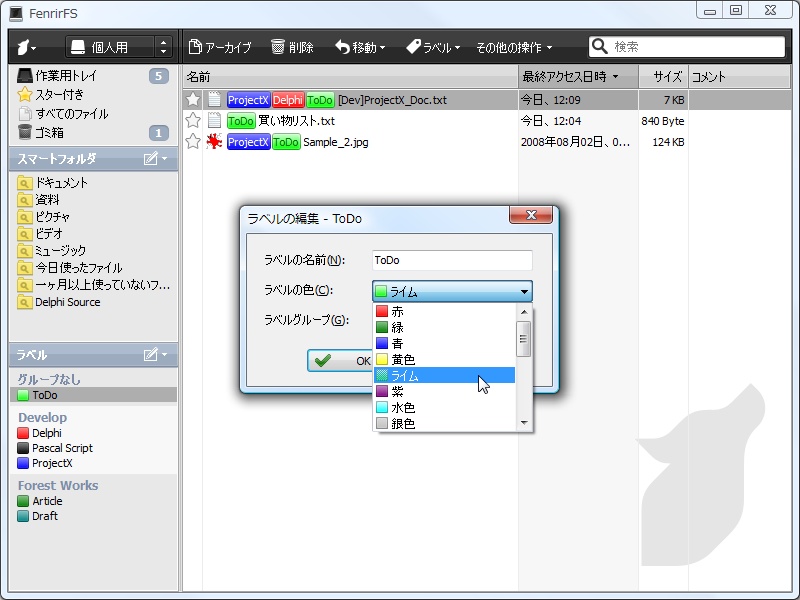Click the ラベルの色 color combo box
This screenshot has height=600, width=800.
tap(453, 291)
